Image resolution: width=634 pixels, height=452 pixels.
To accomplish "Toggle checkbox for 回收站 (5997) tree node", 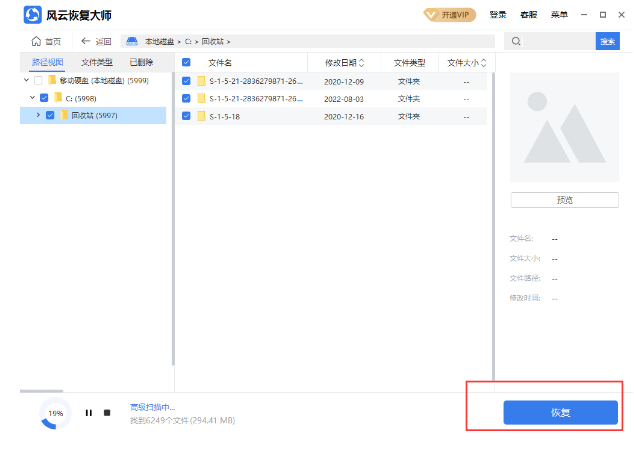I will [x=50, y=115].
